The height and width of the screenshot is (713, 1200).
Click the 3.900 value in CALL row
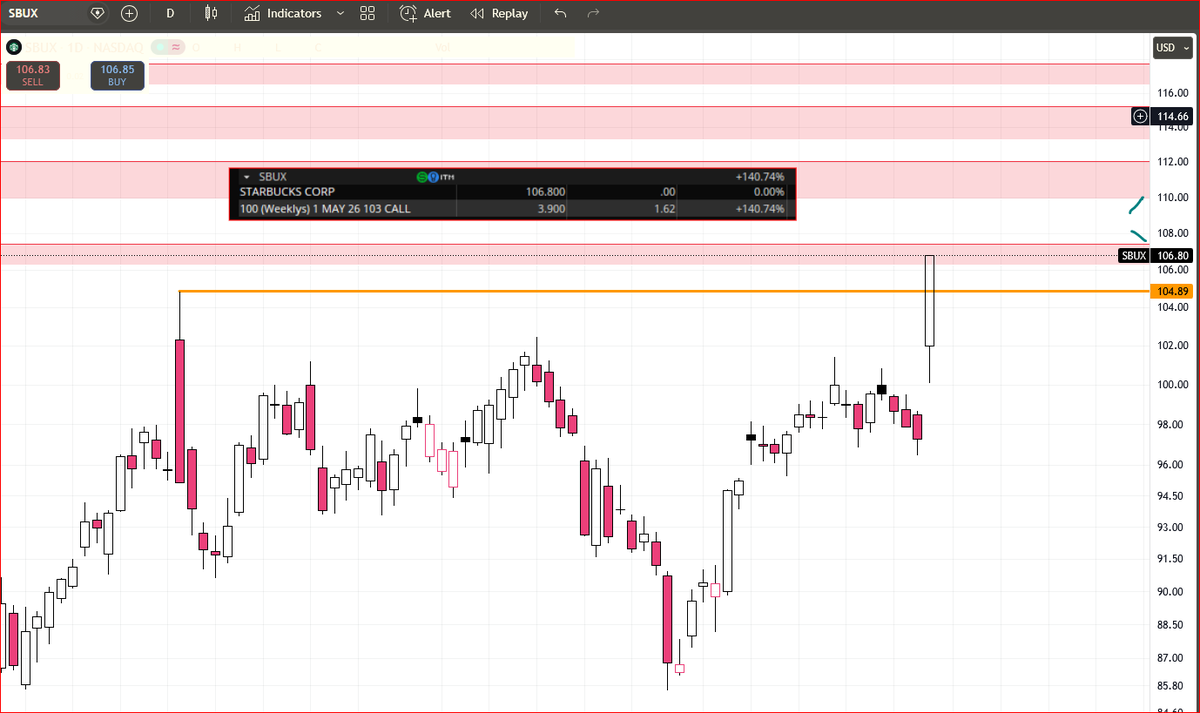[553, 209]
